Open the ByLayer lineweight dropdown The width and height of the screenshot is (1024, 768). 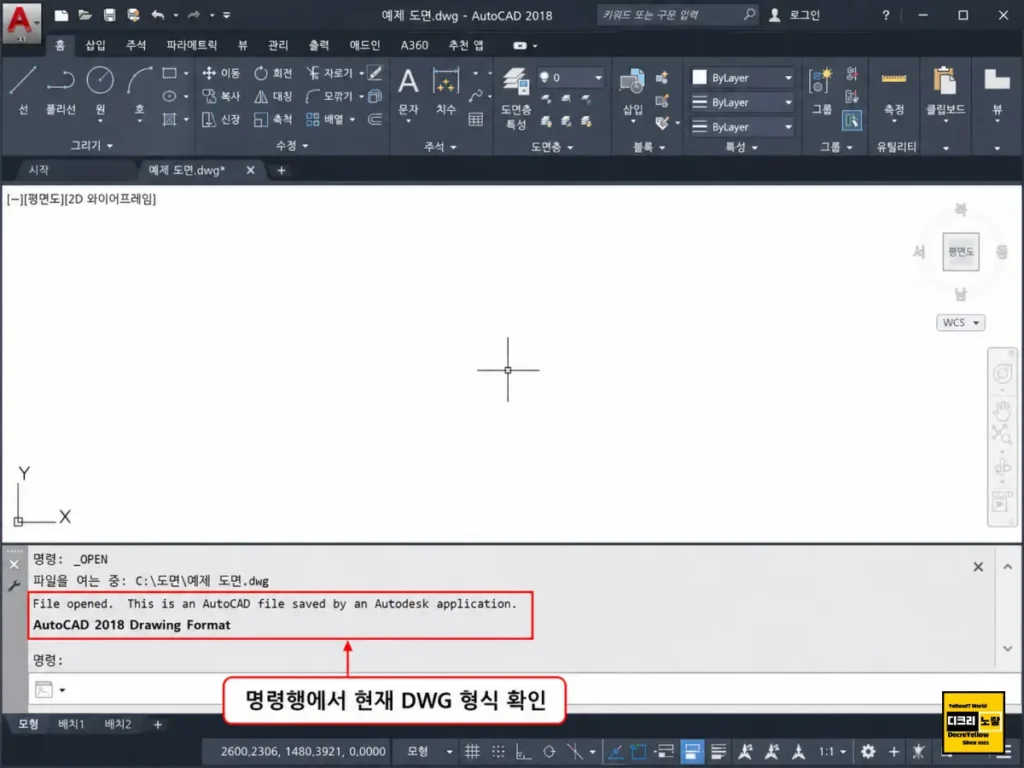coord(742,103)
